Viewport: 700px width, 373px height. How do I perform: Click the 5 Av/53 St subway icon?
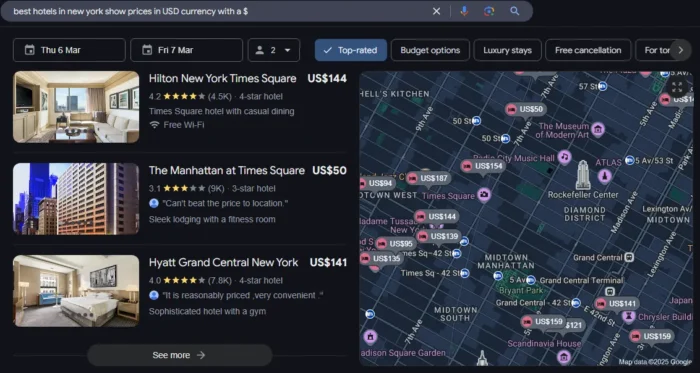tap(629, 160)
